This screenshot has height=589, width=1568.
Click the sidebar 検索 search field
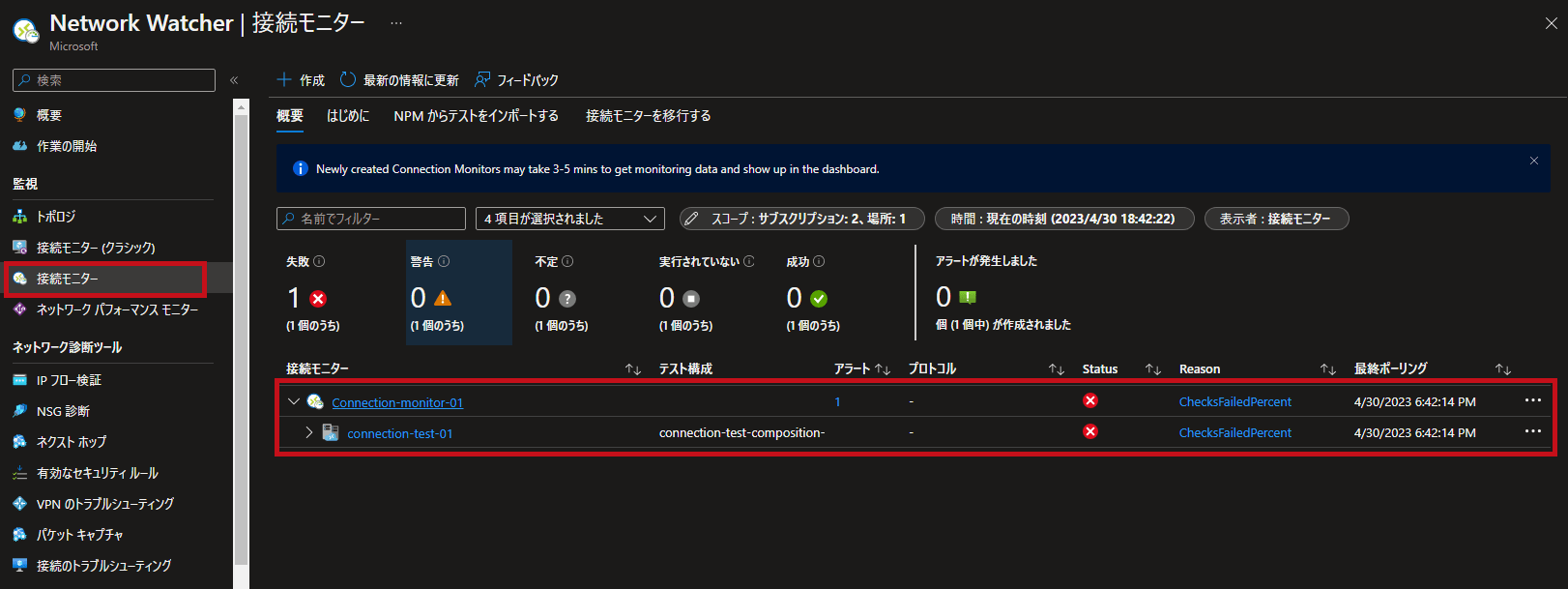(x=114, y=80)
